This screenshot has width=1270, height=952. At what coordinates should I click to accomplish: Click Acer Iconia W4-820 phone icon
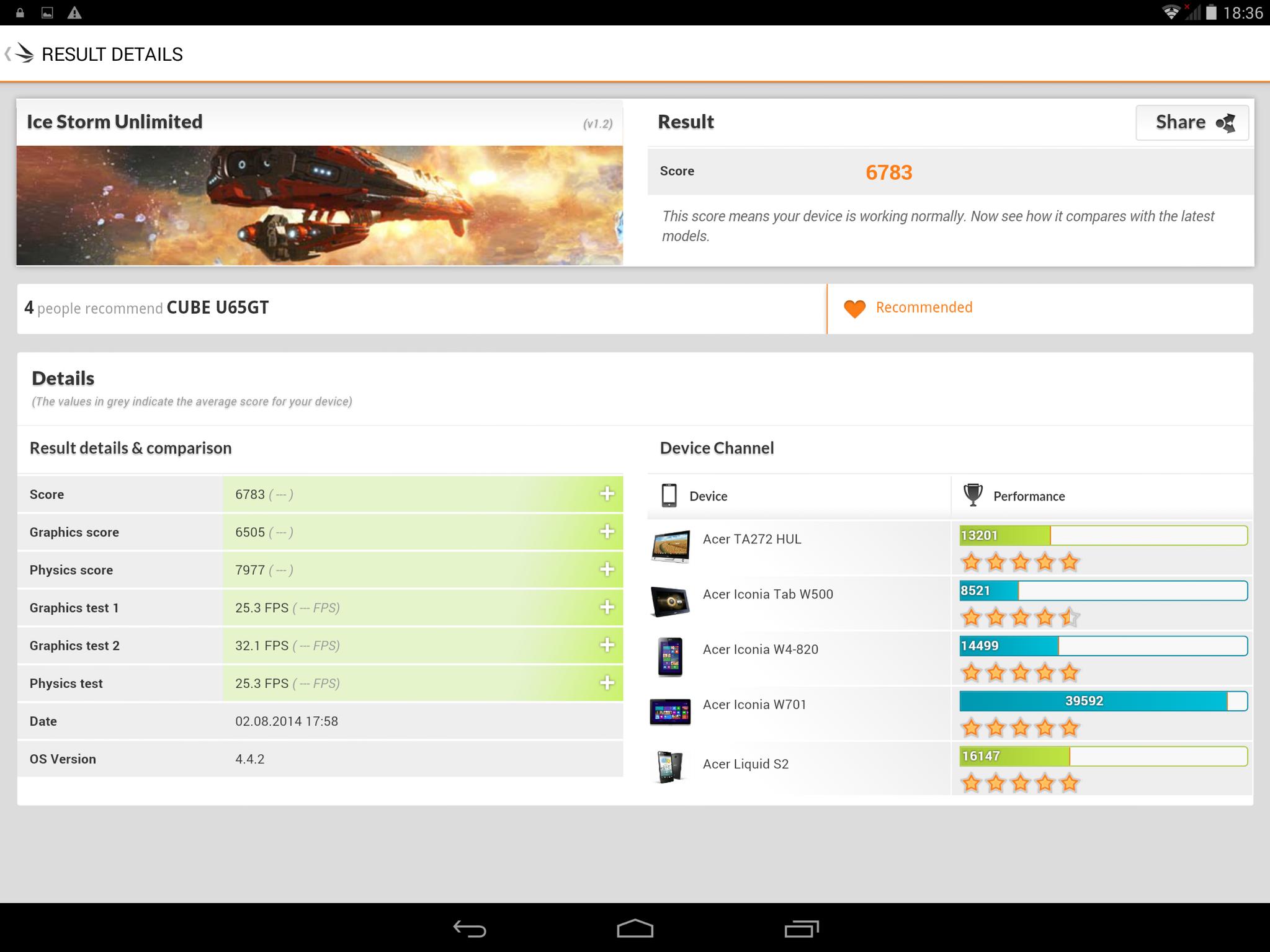[x=670, y=657]
